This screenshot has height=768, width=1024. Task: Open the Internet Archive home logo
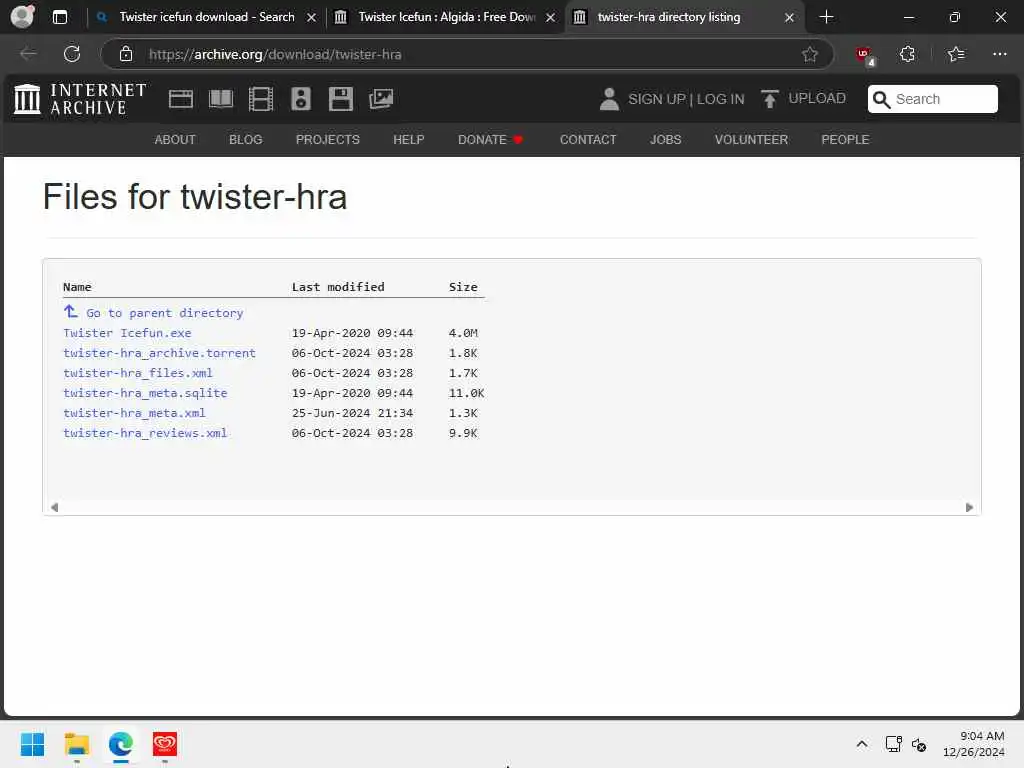pos(80,99)
